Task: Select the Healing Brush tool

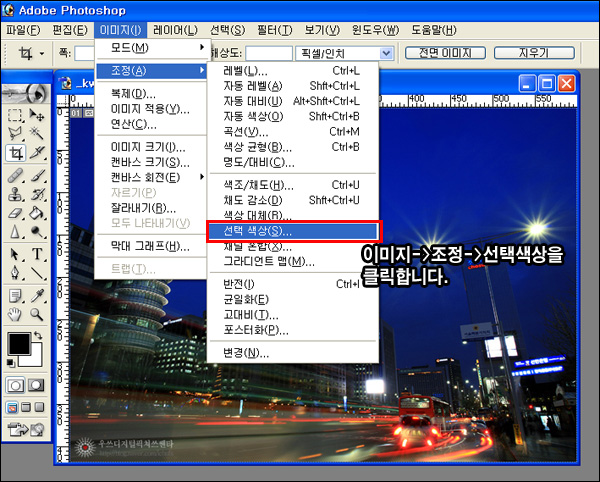Action: click(x=15, y=176)
